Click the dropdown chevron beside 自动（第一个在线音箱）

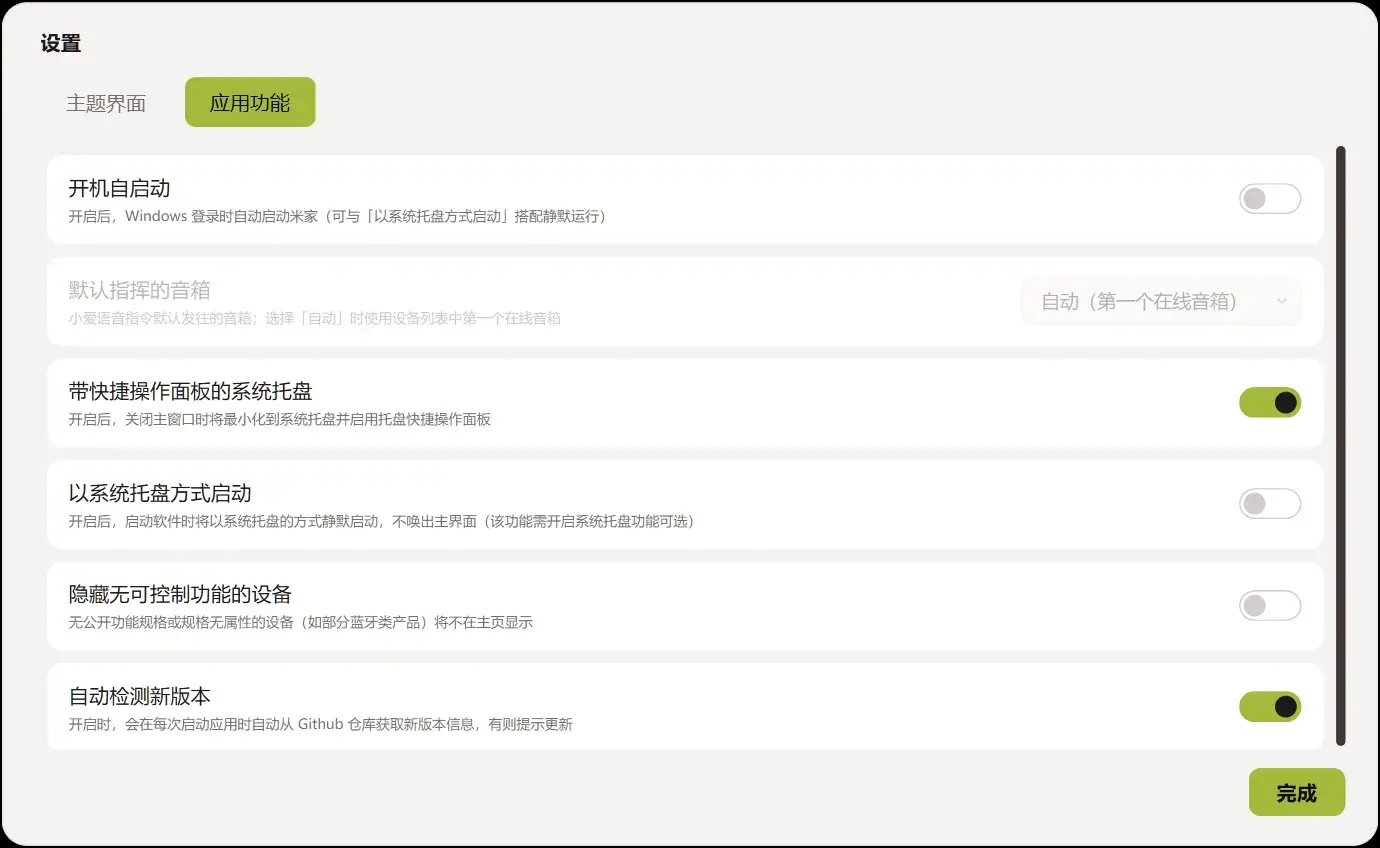[1282, 301]
